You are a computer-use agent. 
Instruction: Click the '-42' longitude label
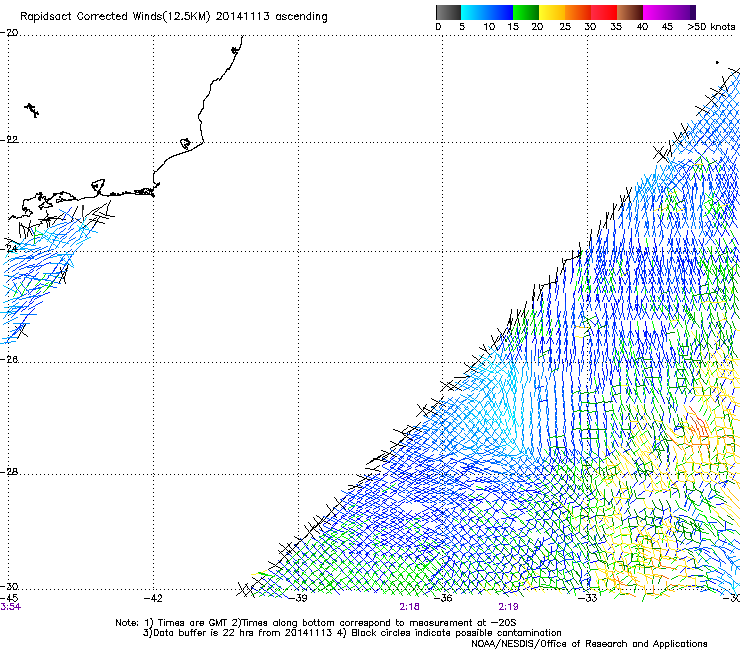[153, 598]
